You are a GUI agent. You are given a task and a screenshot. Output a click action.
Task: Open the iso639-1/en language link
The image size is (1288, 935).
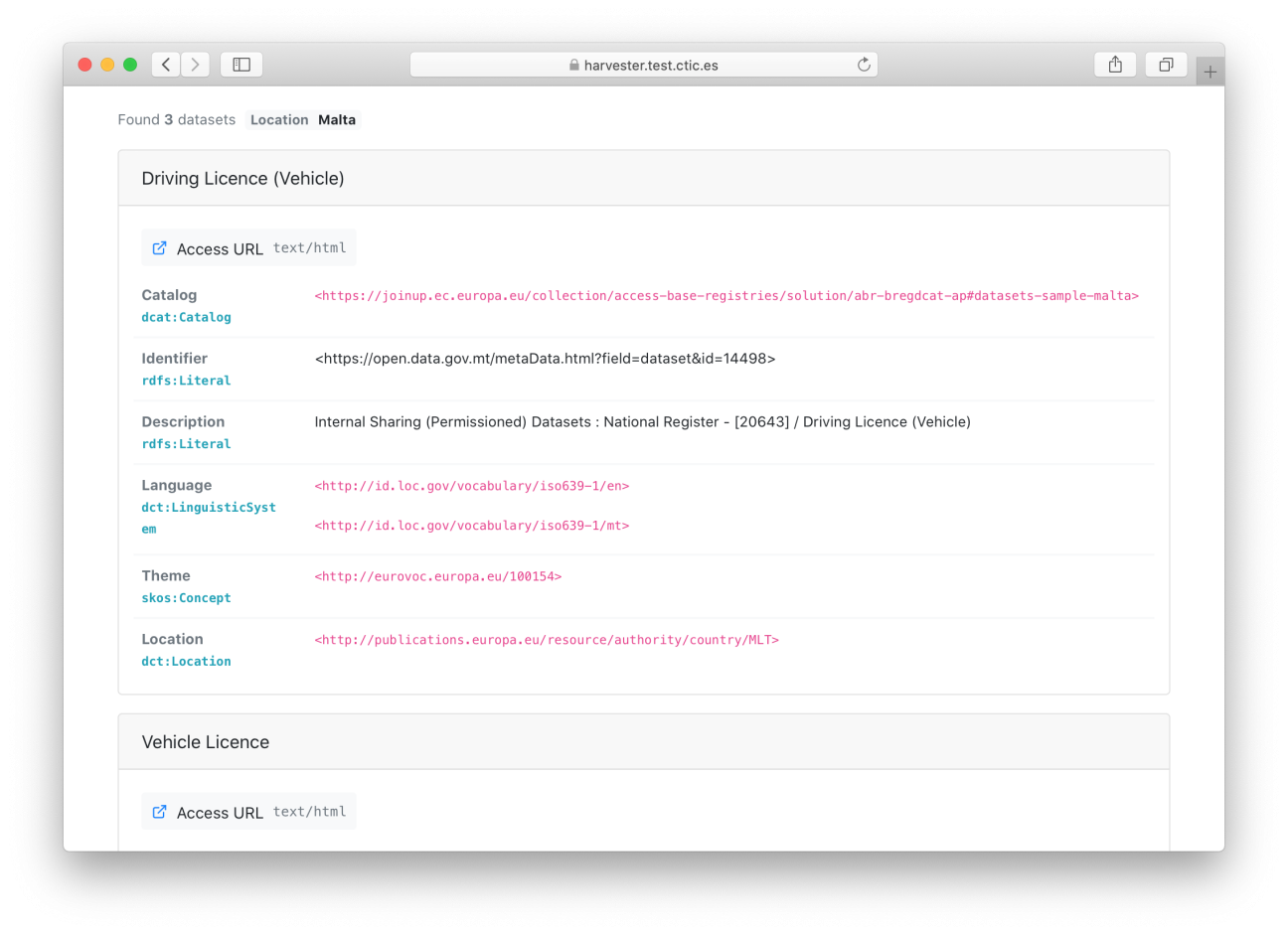[472, 486]
